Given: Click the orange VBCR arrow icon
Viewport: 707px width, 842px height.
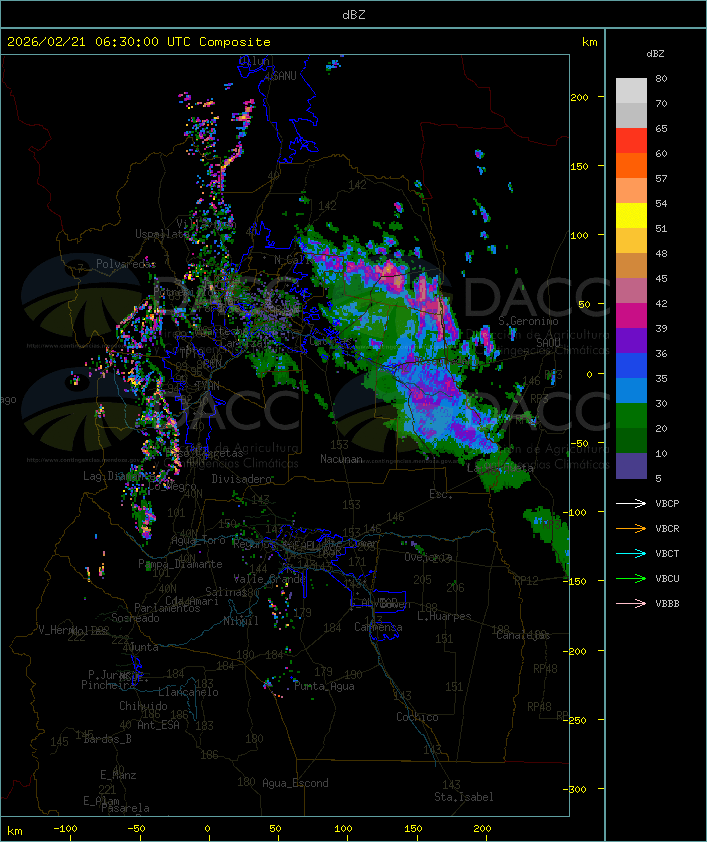Looking at the screenshot, I should tap(631, 528).
